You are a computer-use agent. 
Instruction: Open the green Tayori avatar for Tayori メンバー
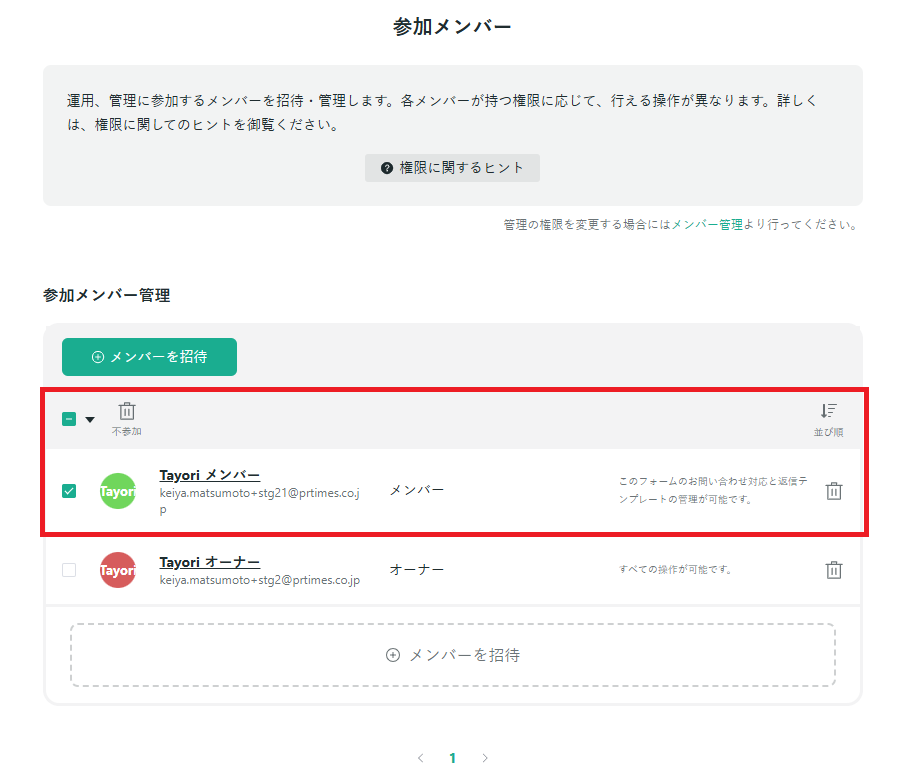pos(117,491)
